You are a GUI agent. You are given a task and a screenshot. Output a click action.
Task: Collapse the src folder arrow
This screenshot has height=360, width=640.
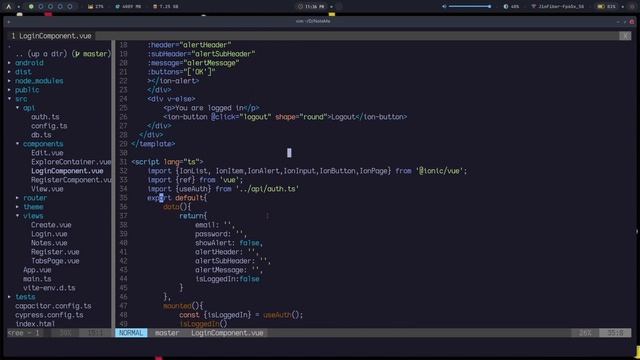point(9,99)
